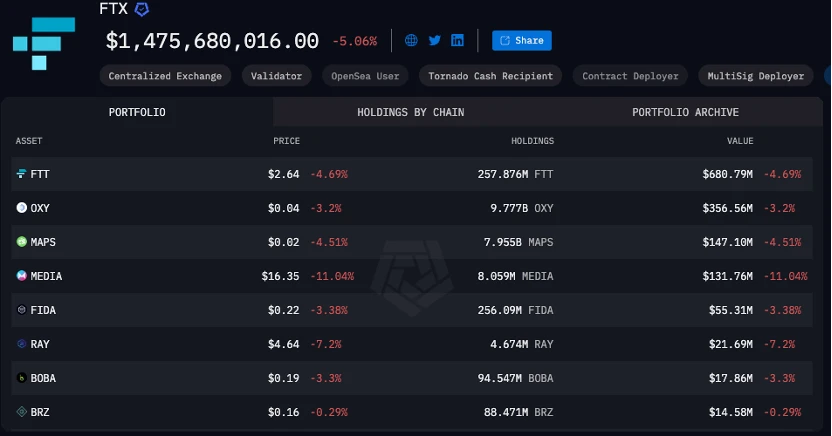Select the Tornado Cash Recipient tag
832x436 pixels.
click(x=490, y=76)
